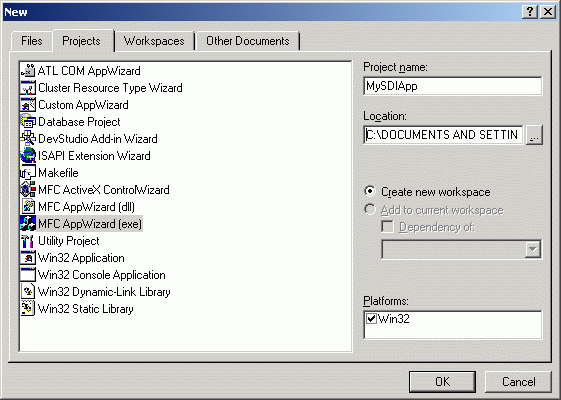Confirm with the OK button
561x400 pixels.
coord(443,382)
